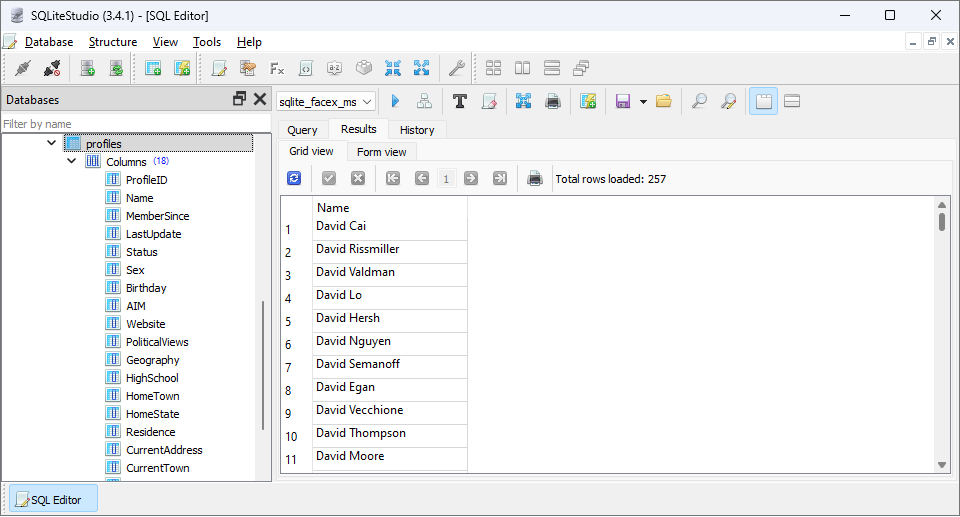The height and width of the screenshot is (517, 960).
Task: Click the Find magnifier icon
Action: pos(699,101)
